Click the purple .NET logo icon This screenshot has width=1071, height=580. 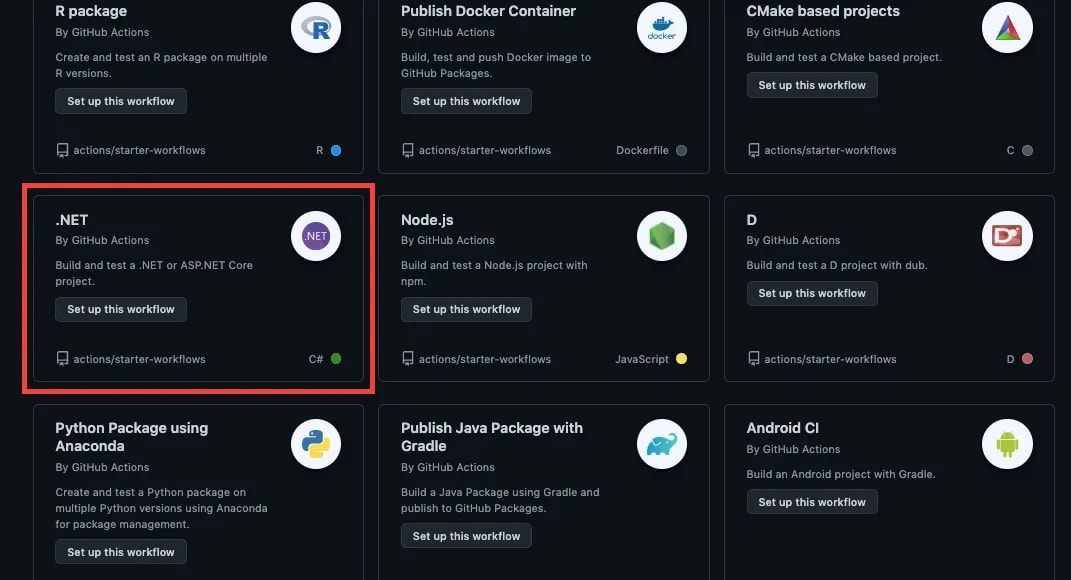(316, 236)
